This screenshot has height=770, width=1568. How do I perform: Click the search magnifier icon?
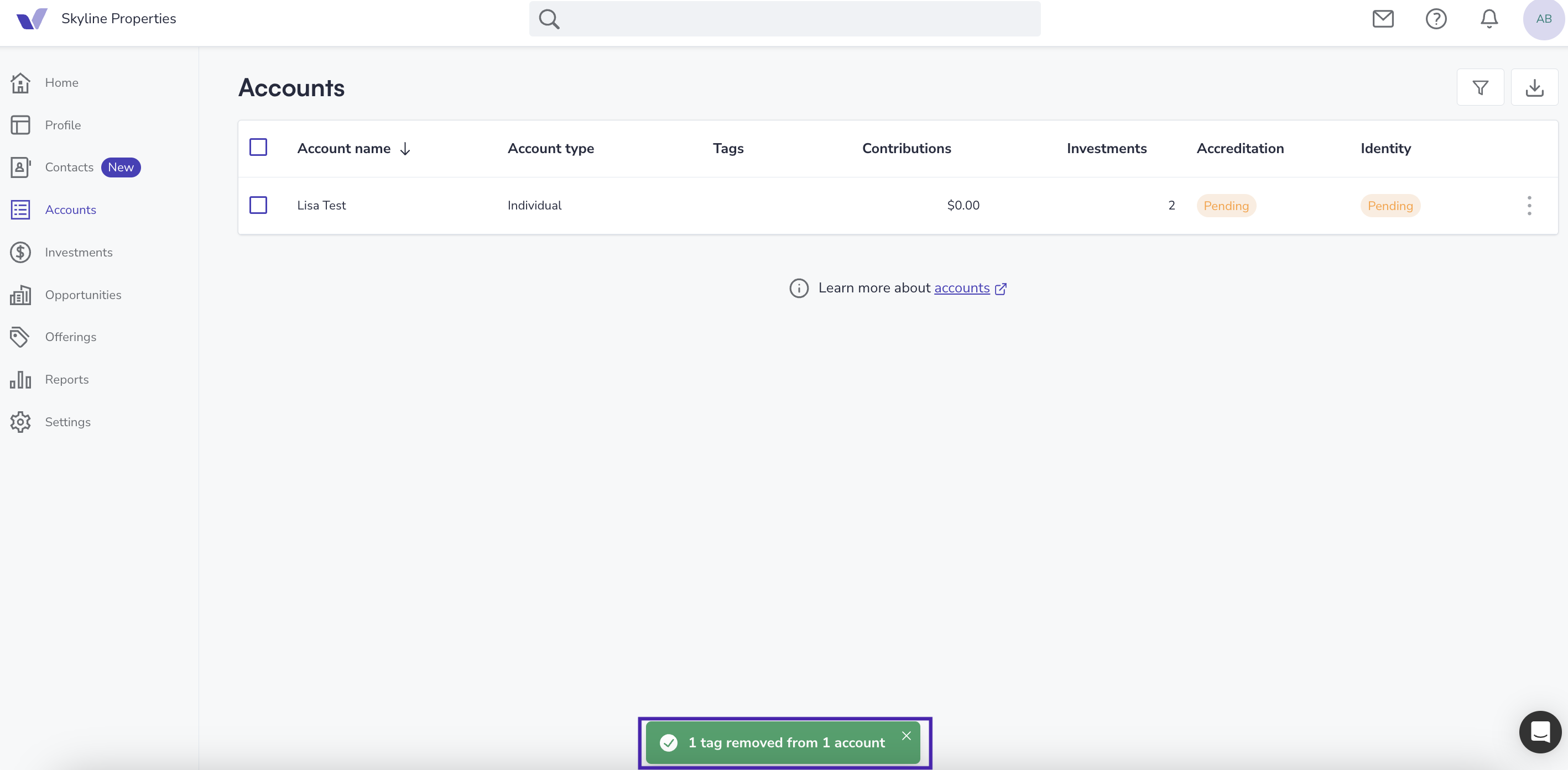point(549,19)
